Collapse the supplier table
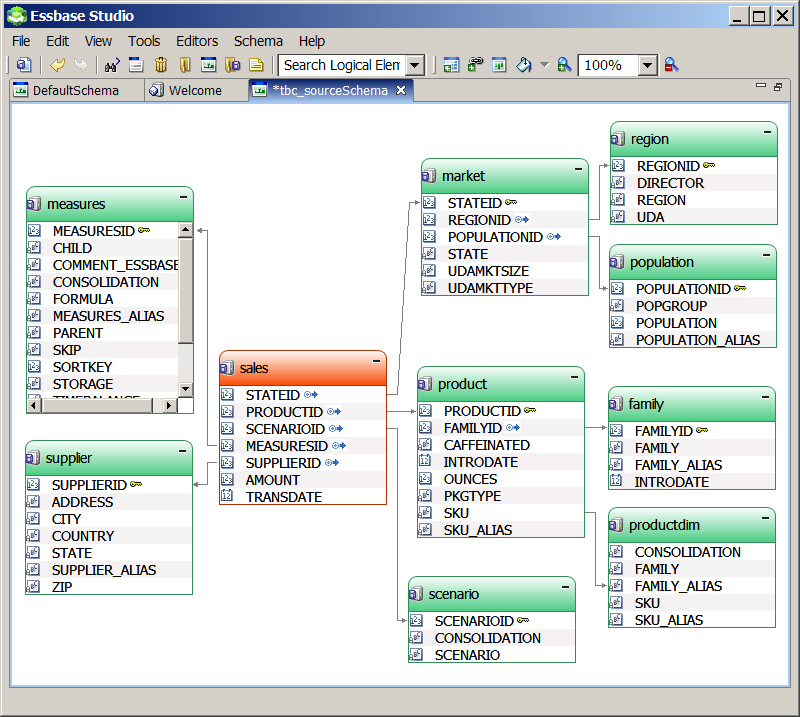The width and height of the screenshot is (800, 717). 182,451
